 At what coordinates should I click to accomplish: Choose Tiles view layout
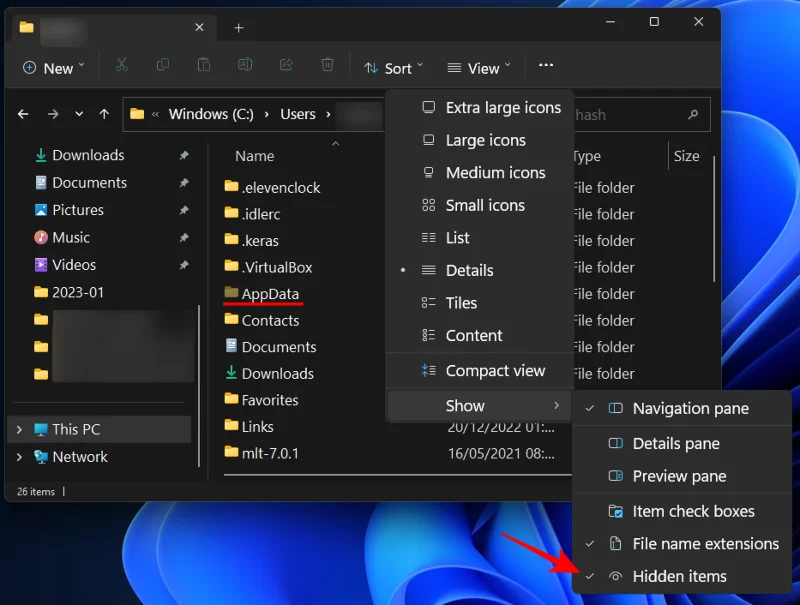point(480,303)
